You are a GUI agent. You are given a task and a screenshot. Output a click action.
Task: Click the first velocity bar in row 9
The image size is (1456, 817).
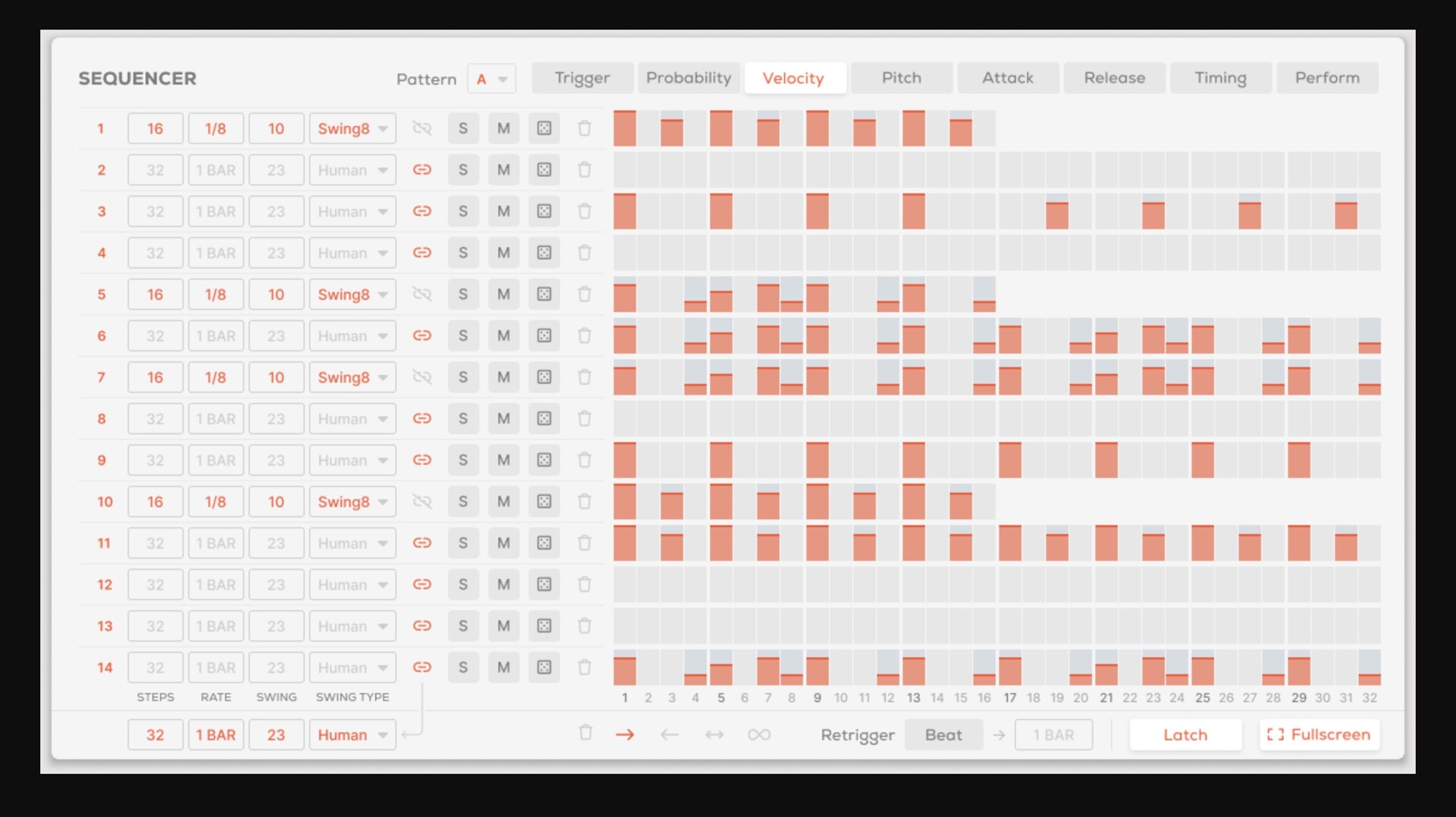(625, 460)
